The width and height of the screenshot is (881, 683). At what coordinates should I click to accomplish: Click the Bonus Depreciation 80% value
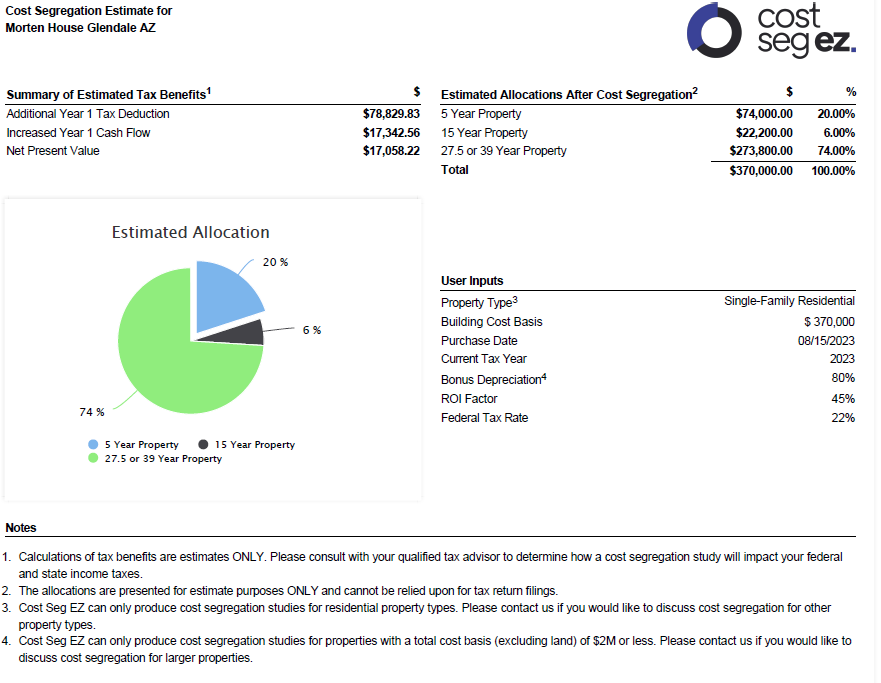coord(842,378)
